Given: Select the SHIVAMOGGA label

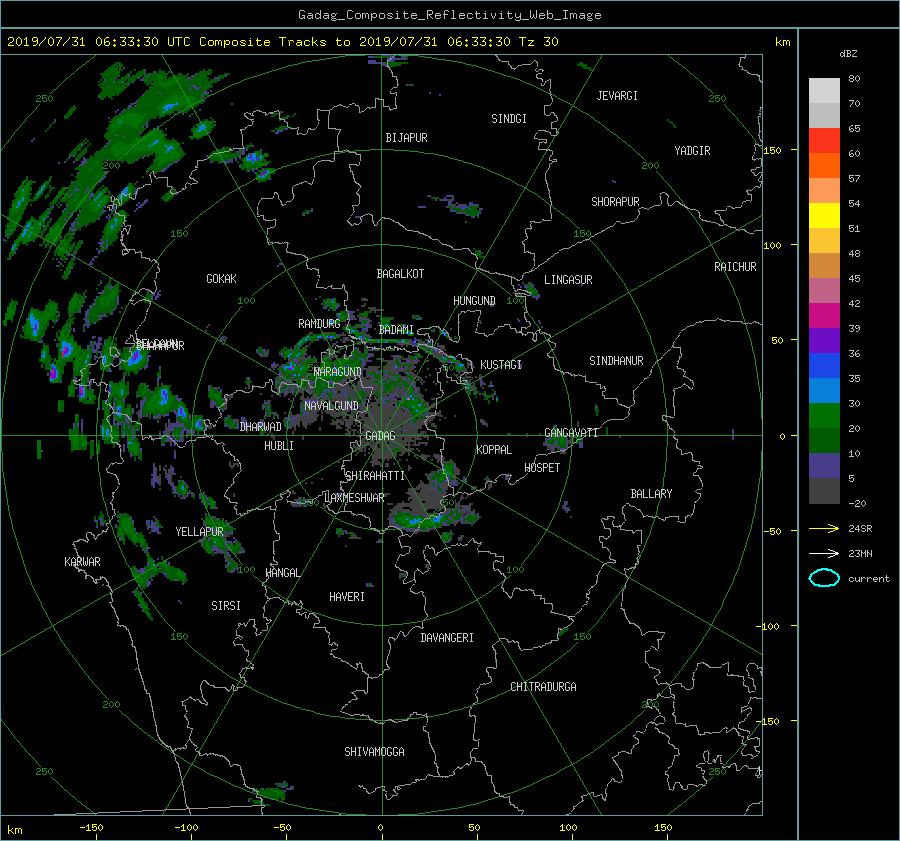Looking at the screenshot, I should (x=374, y=751).
